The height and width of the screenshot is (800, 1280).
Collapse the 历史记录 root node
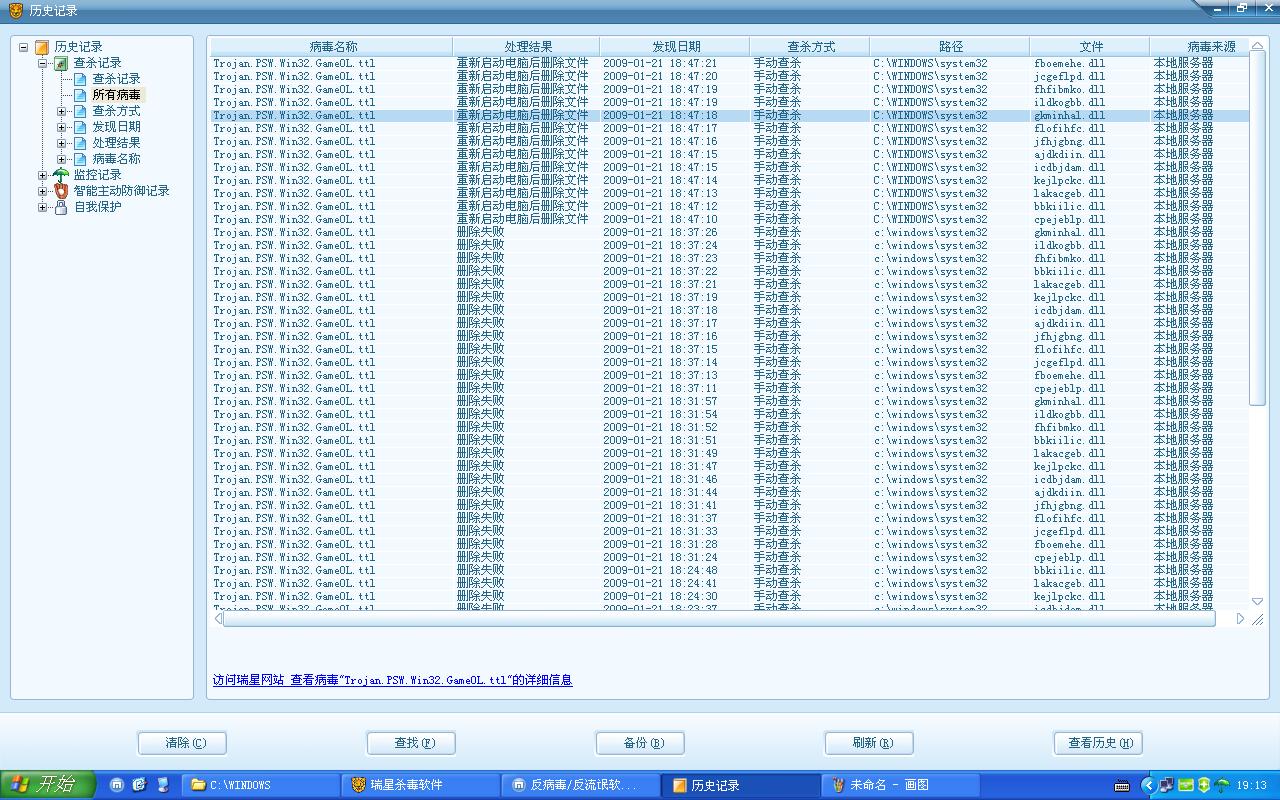(23, 47)
